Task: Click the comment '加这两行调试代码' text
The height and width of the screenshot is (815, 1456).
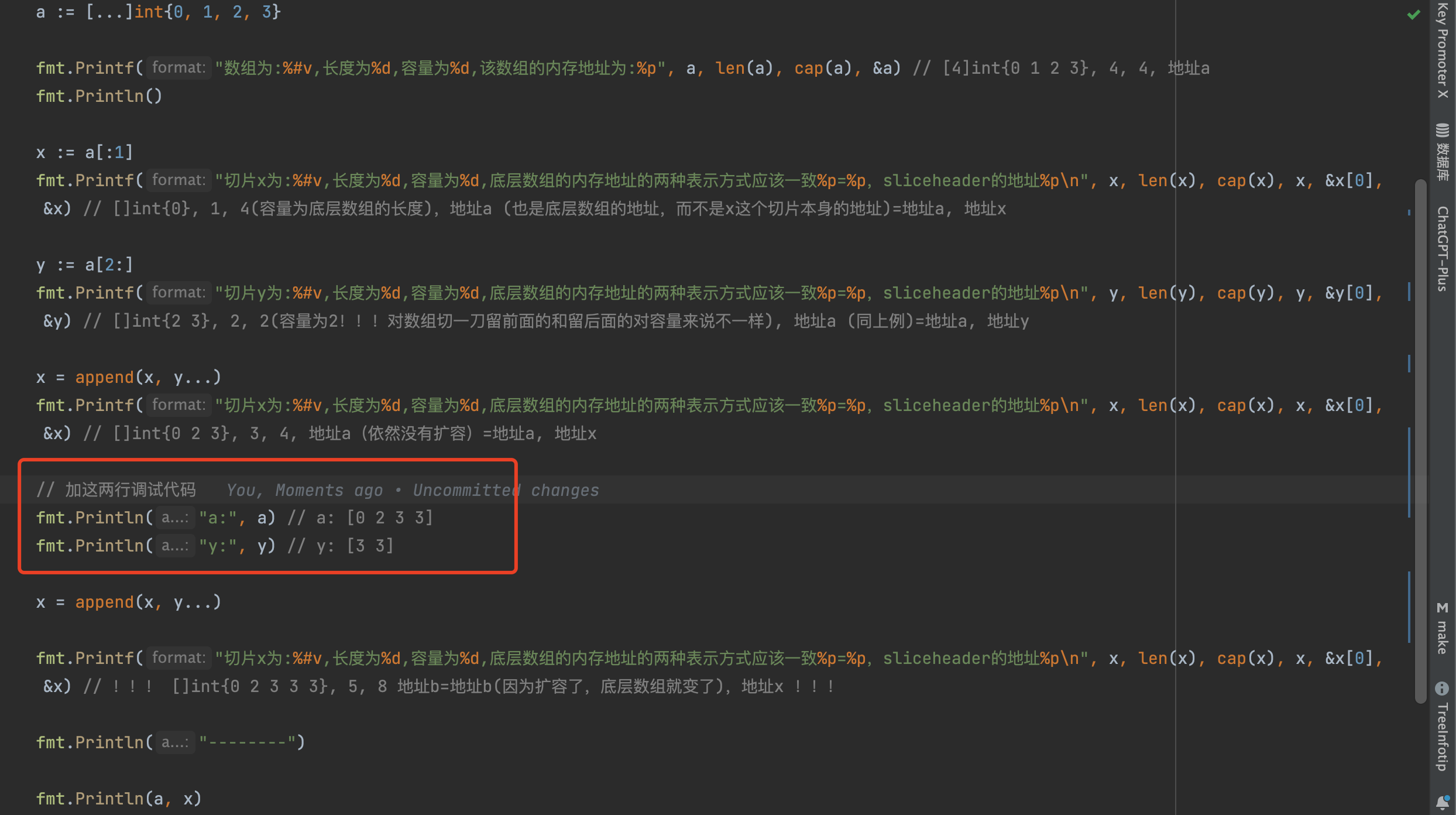Action: [130, 490]
